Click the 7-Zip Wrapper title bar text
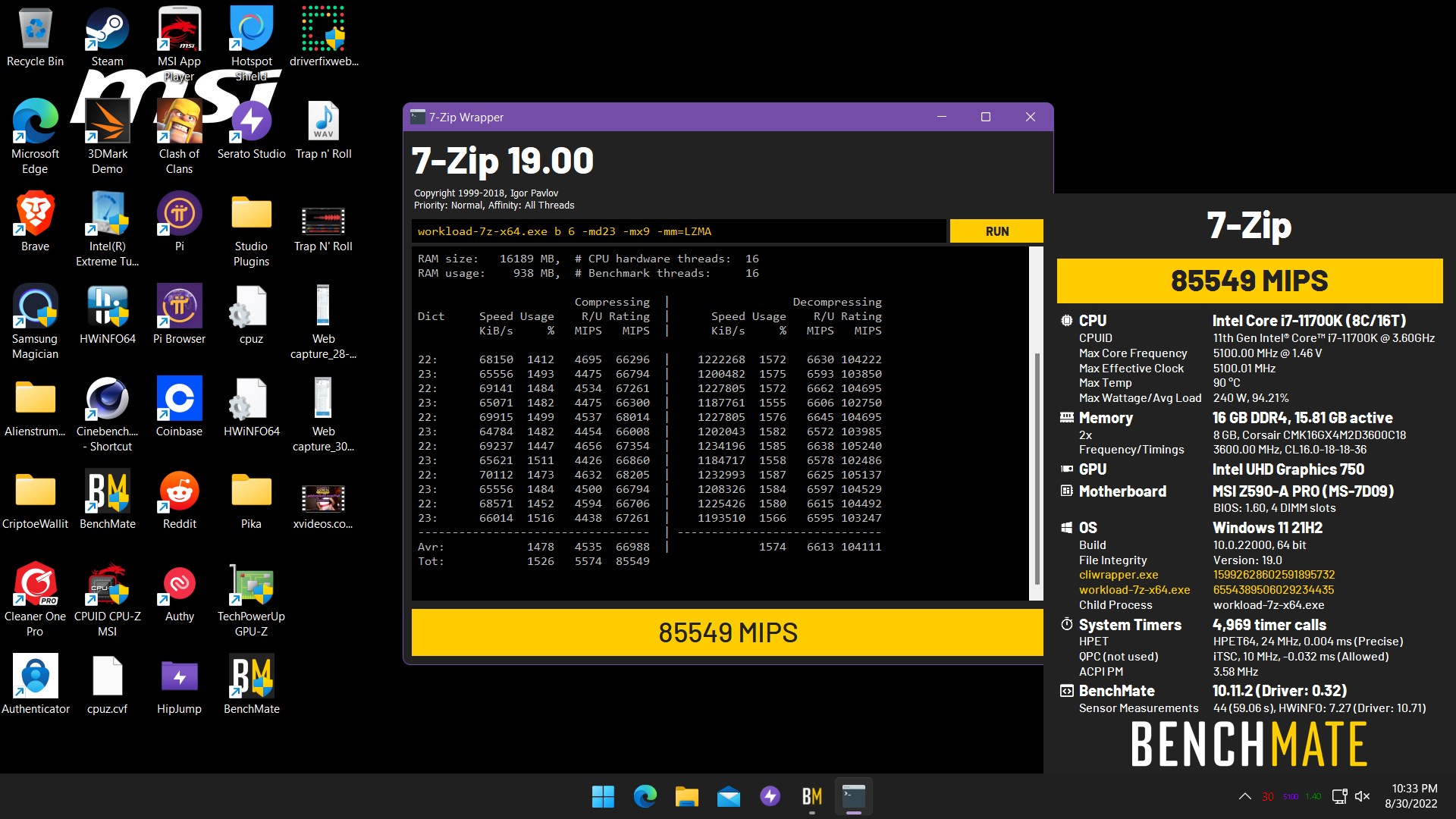 (466, 118)
